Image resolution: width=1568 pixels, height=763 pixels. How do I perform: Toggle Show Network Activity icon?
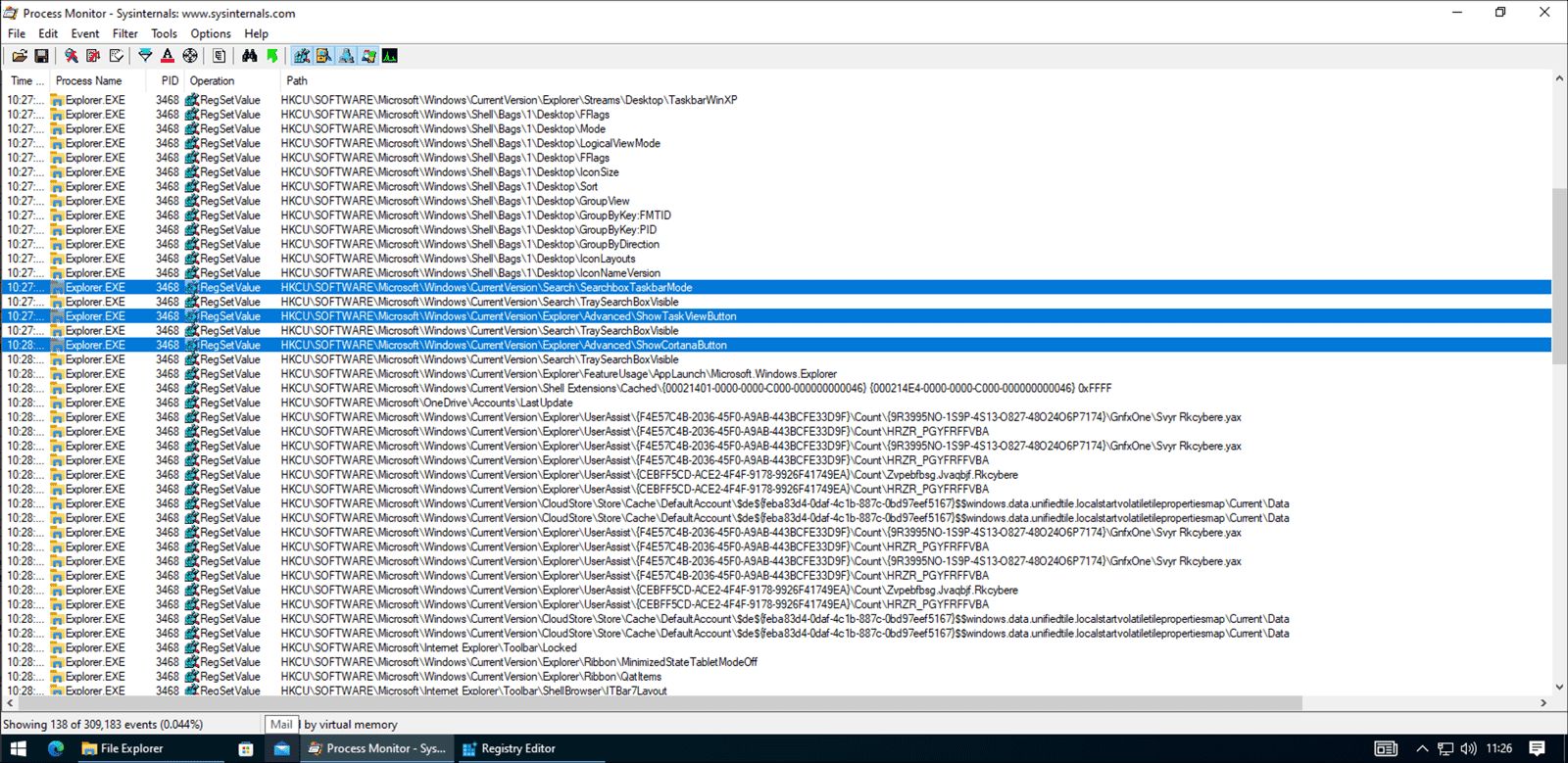[346, 56]
